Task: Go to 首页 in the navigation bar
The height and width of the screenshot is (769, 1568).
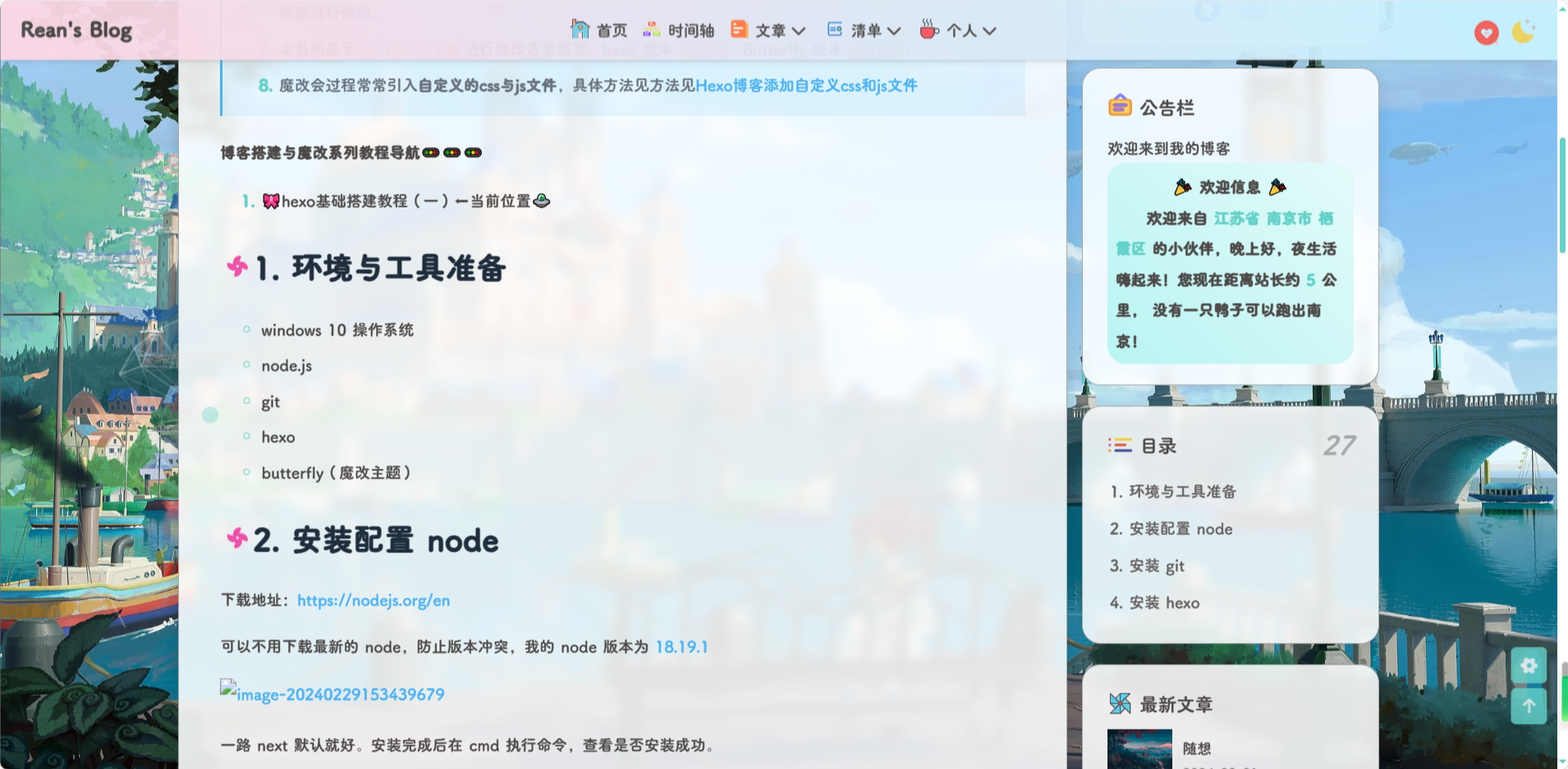Action: coord(610,30)
